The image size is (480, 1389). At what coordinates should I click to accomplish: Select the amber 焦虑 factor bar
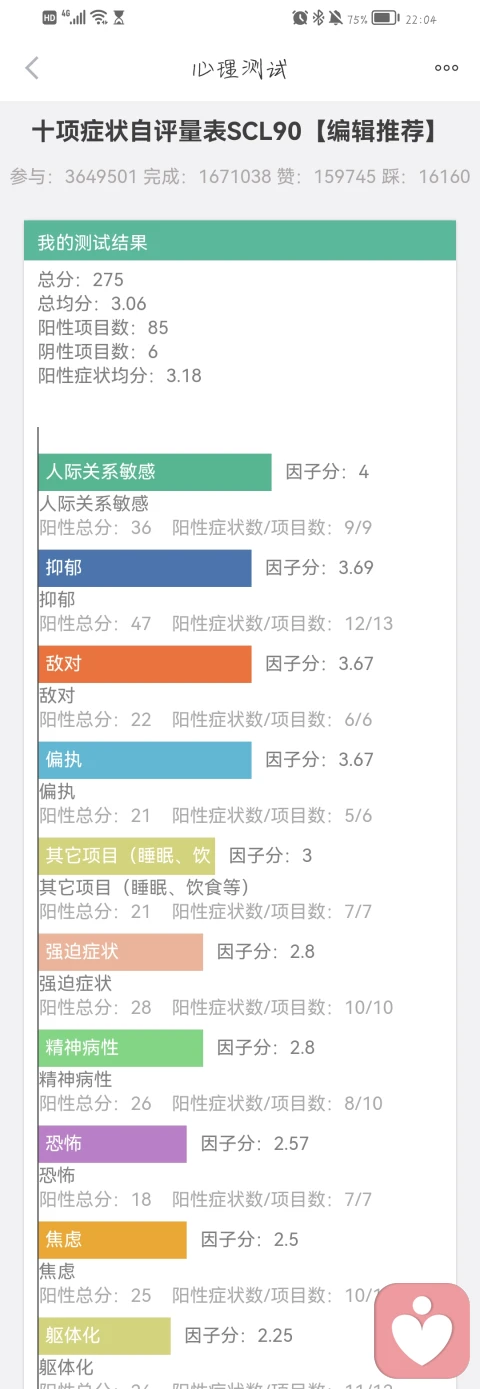(113, 1240)
